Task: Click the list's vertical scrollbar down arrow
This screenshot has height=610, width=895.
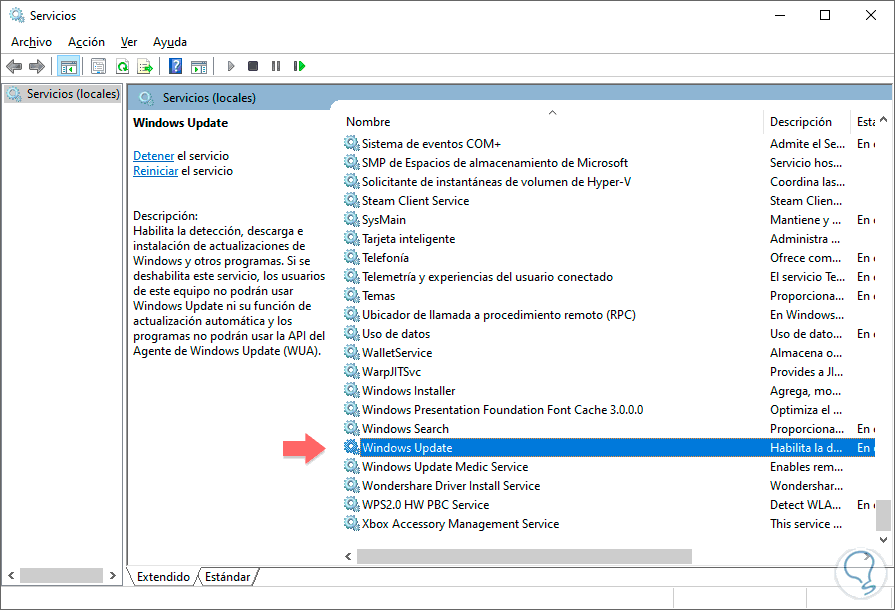Action: [884, 539]
